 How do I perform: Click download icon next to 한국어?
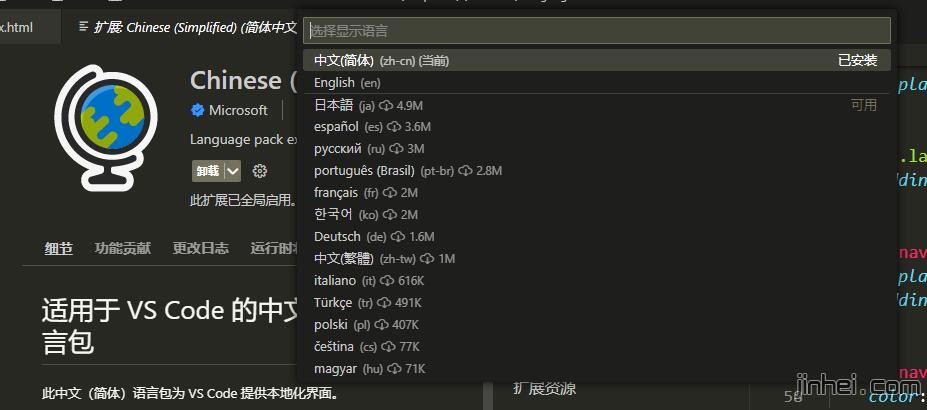point(390,214)
